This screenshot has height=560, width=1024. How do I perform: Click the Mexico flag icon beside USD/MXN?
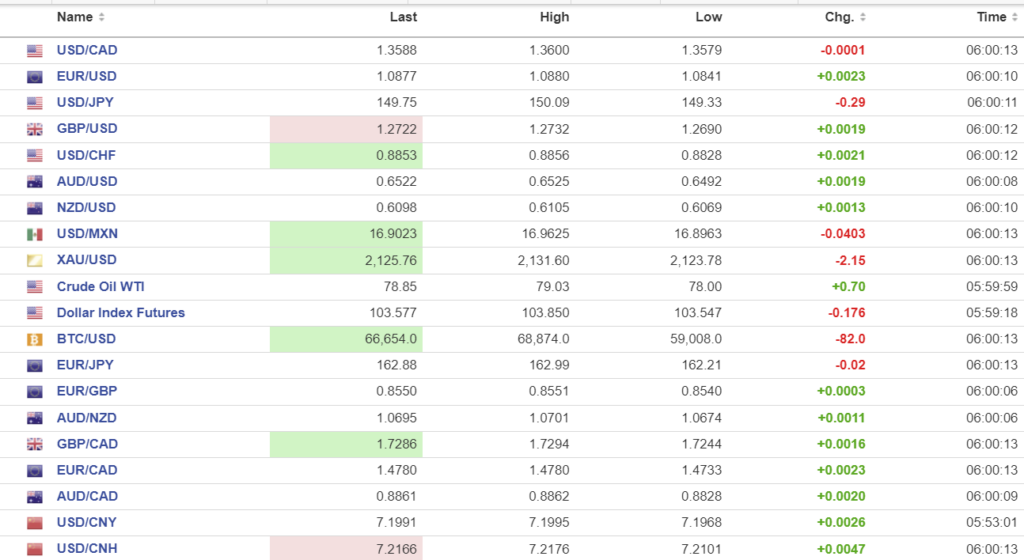pos(35,235)
